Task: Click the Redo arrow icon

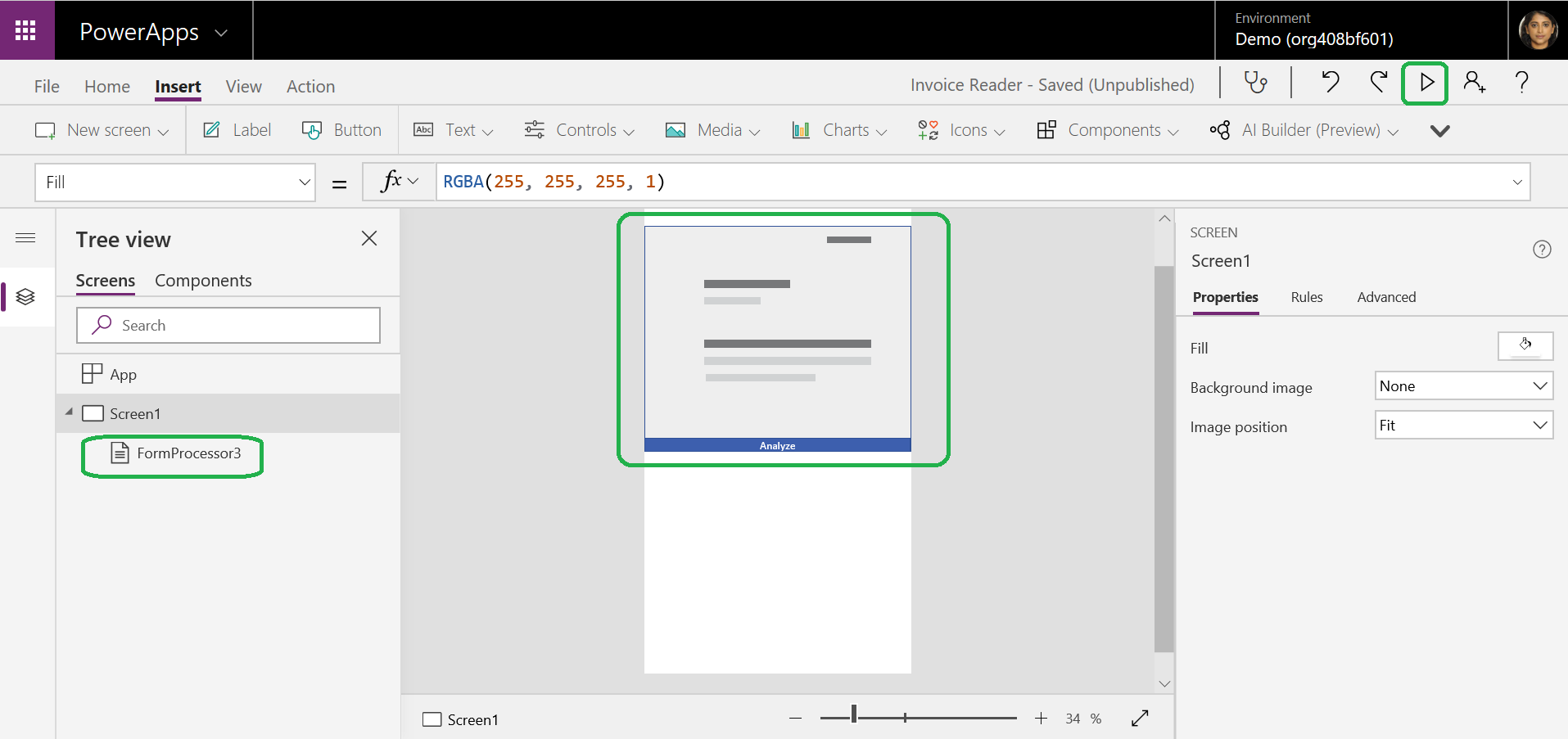Action: click(x=1379, y=83)
